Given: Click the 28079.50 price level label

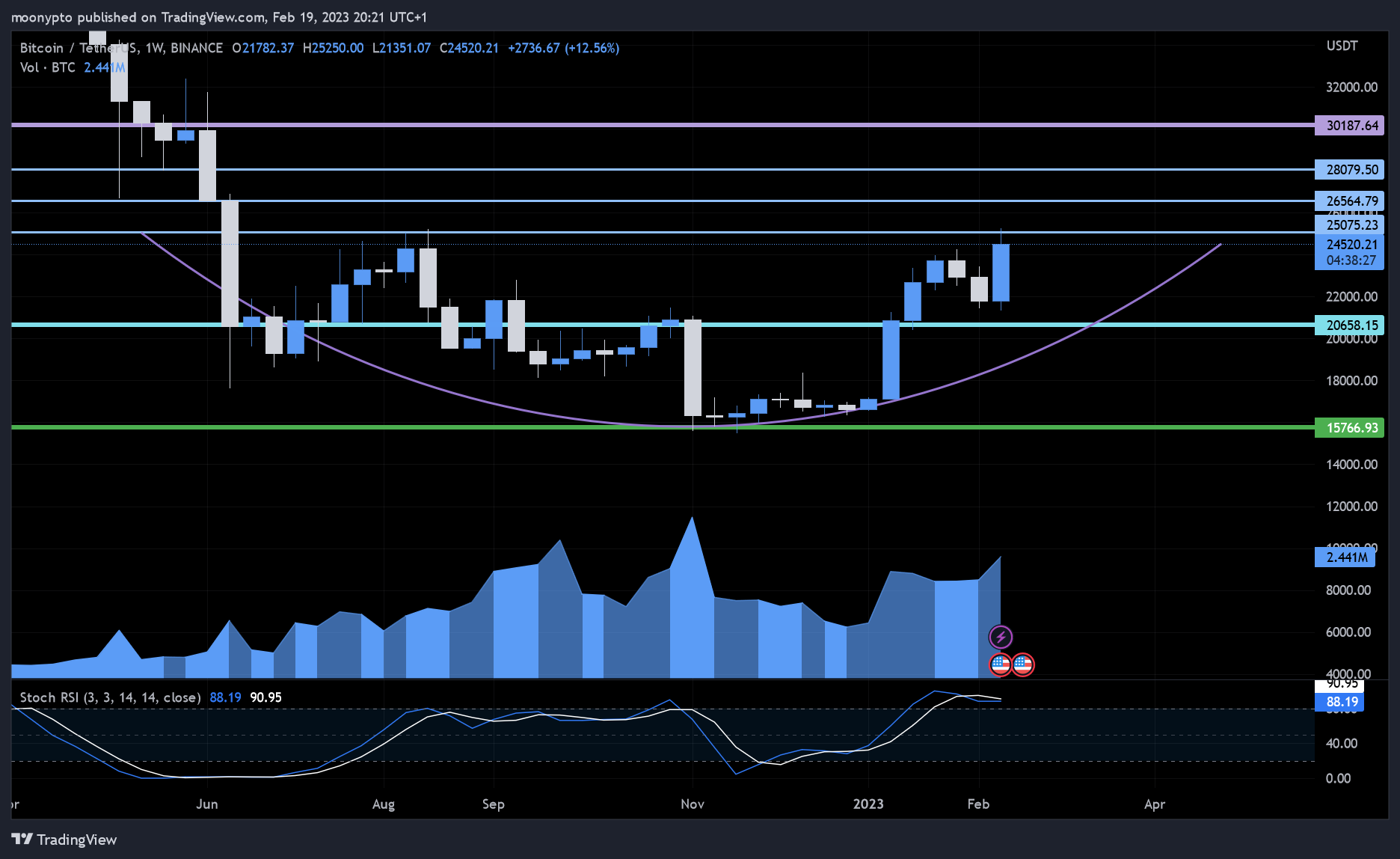Looking at the screenshot, I should pos(1350,170).
